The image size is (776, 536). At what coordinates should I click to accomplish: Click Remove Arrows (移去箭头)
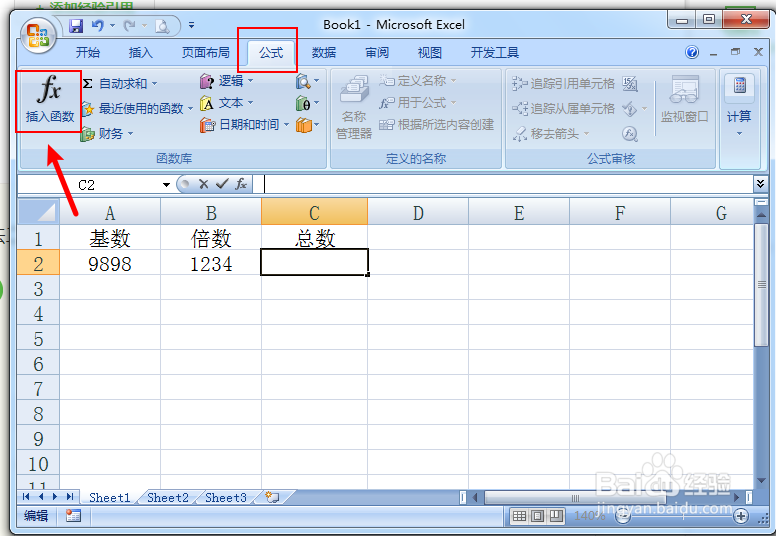coord(551,134)
